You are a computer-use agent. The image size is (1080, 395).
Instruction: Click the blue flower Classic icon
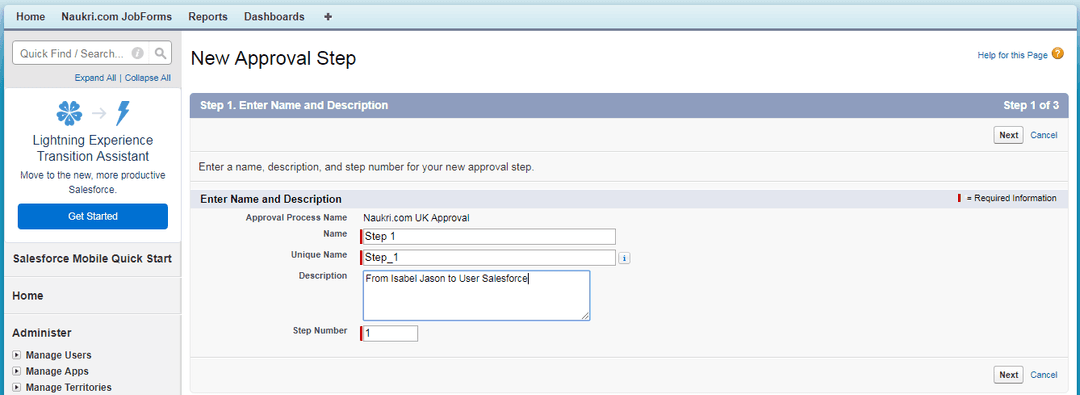click(x=69, y=113)
